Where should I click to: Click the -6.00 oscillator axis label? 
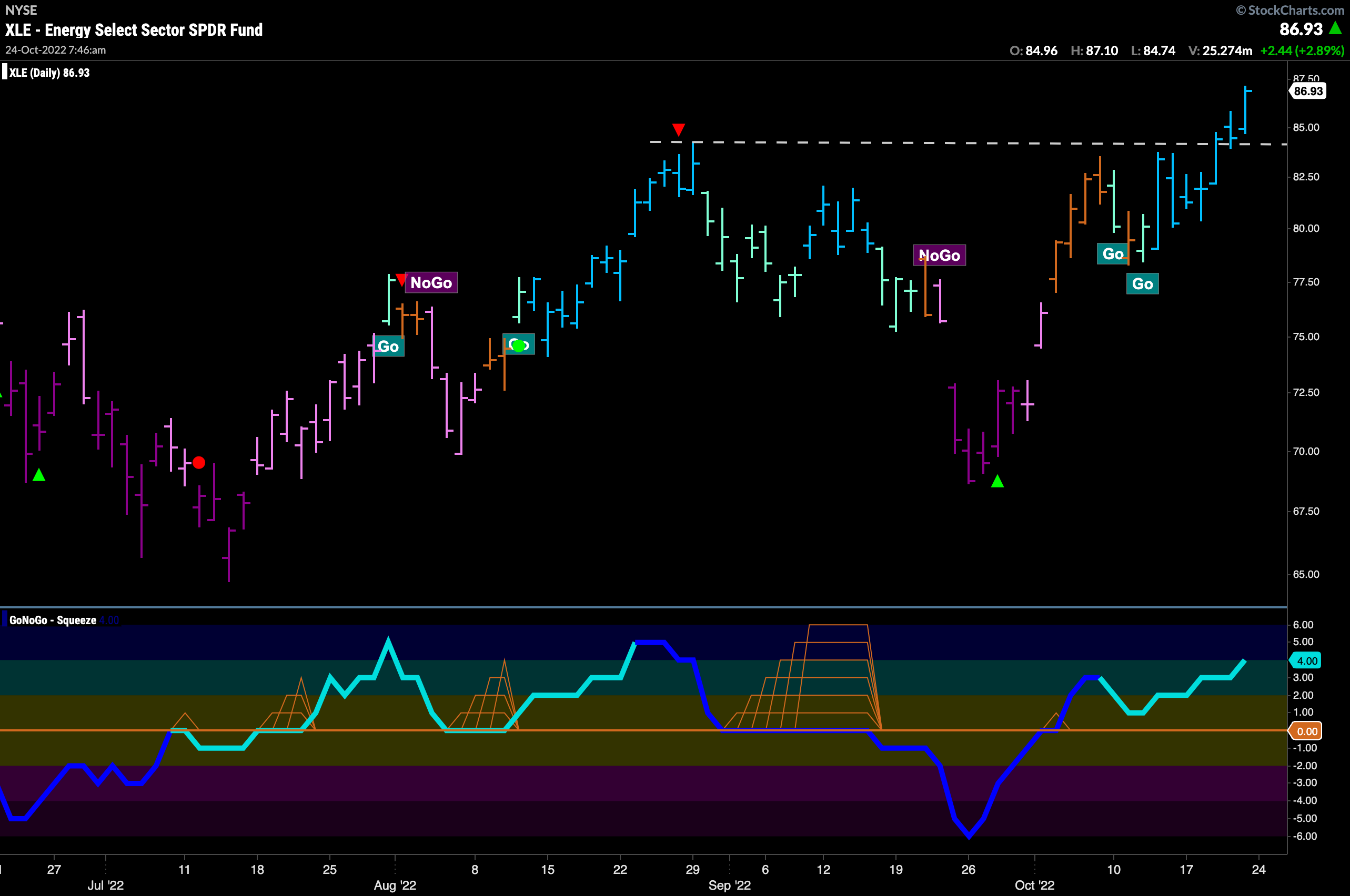click(1305, 836)
